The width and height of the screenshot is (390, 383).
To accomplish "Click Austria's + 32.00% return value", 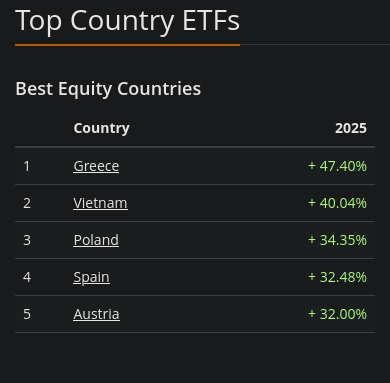I will 337,314.
